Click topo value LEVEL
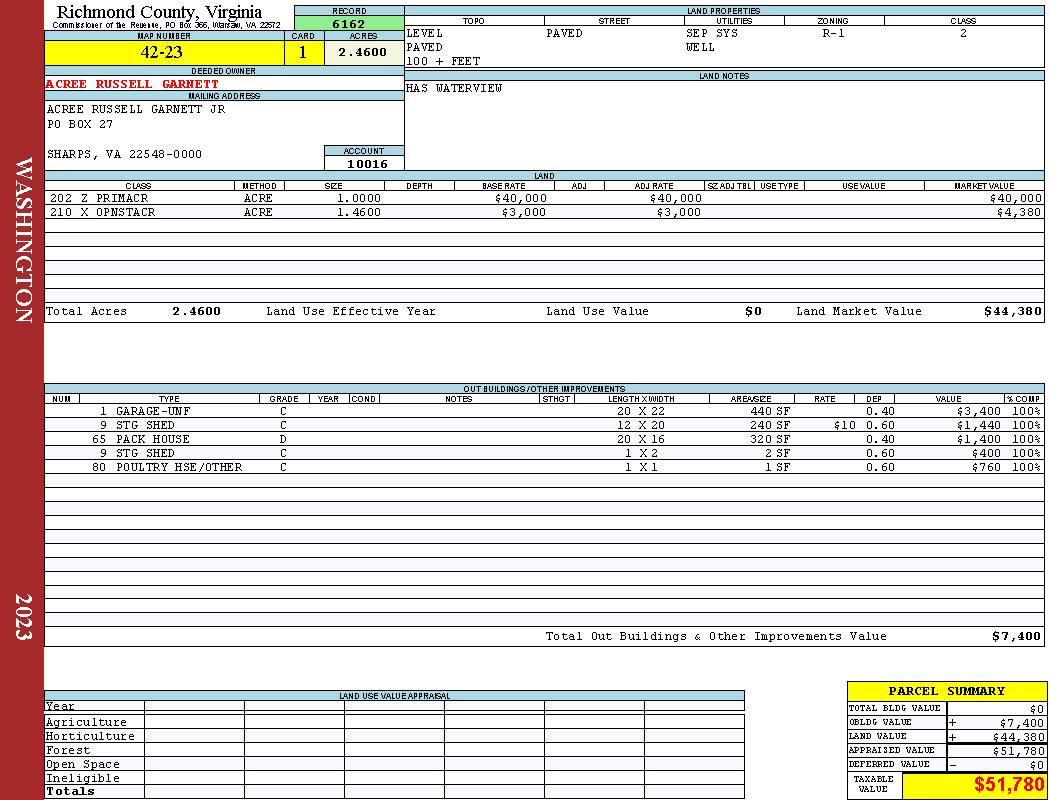Screen dimensions: 1050x800 (x=425, y=33)
